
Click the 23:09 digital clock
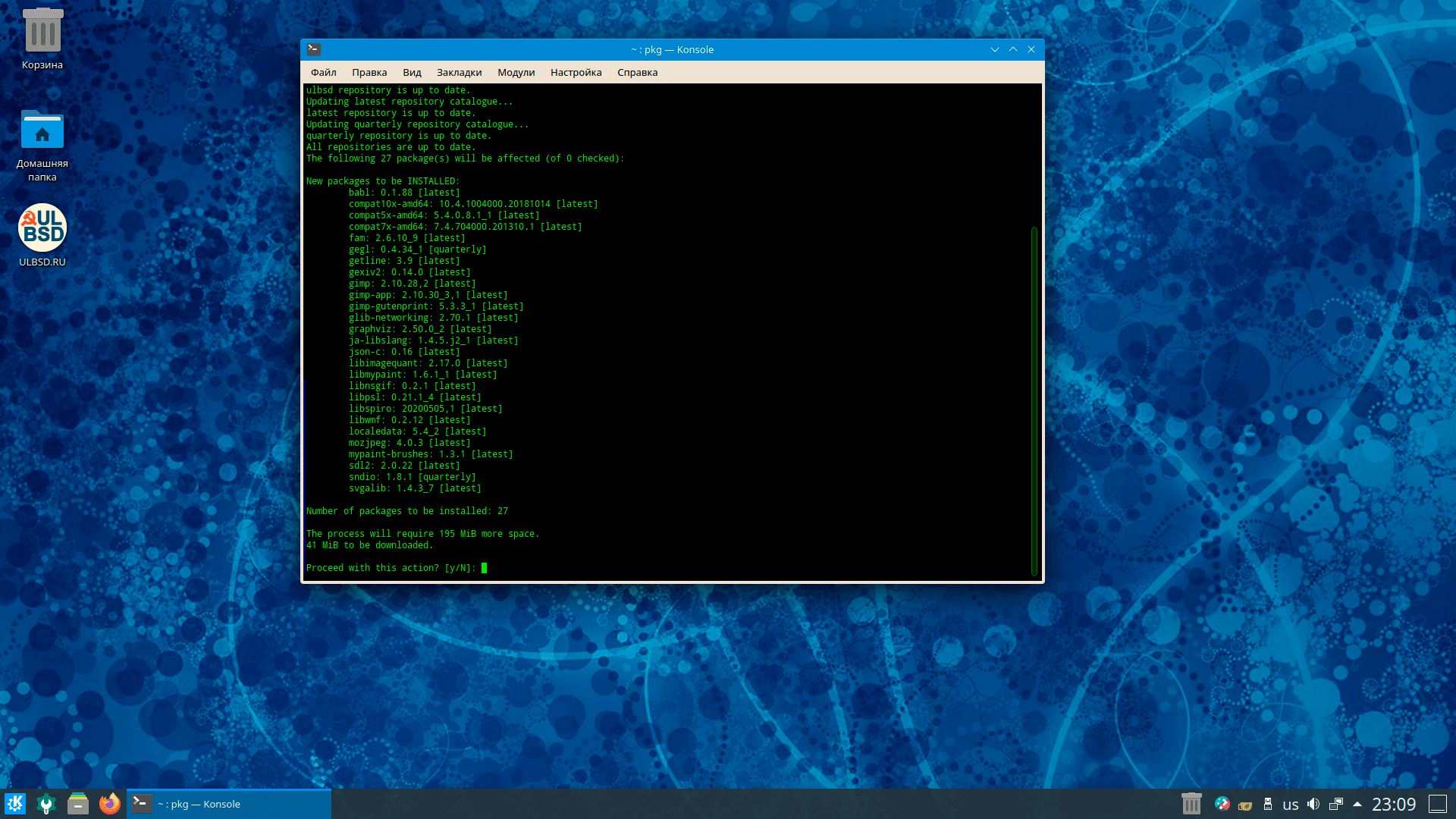[x=1394, y=804]
